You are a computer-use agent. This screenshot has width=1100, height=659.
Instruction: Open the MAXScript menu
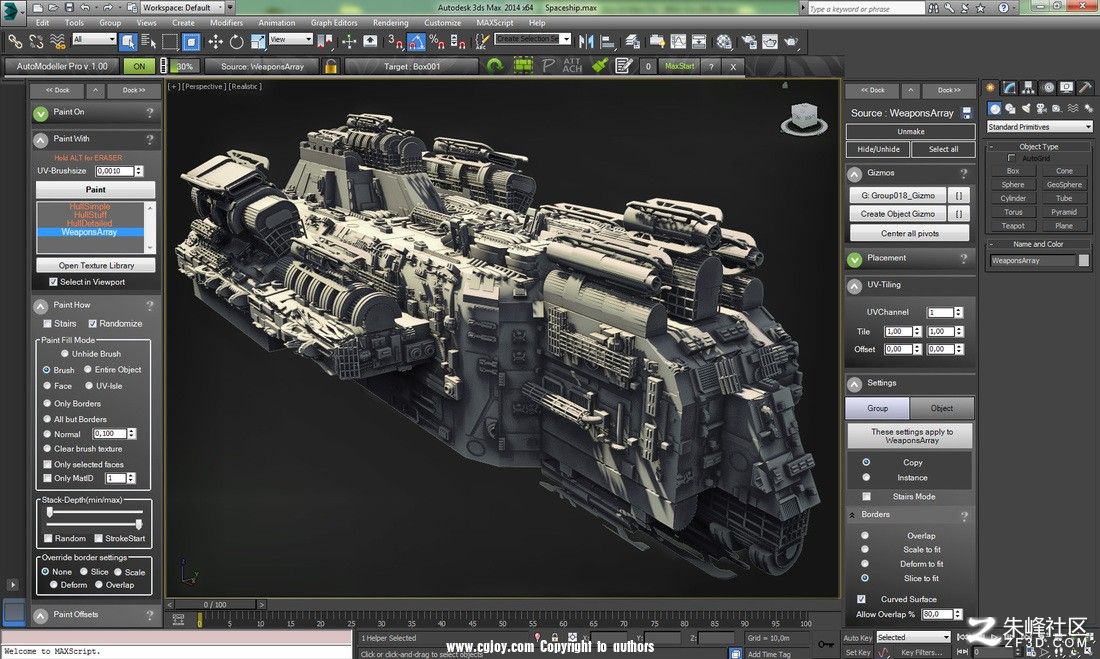point(495,22)
